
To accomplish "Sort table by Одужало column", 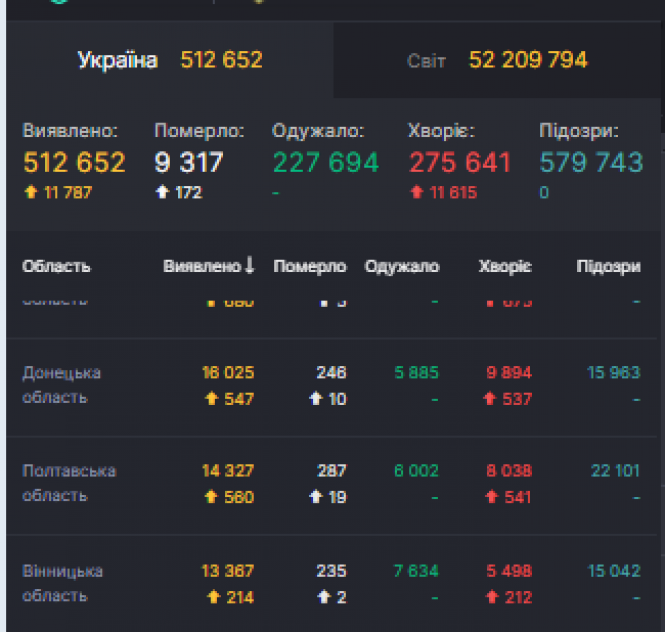I will pyautogui.click(x=402, y=266).
